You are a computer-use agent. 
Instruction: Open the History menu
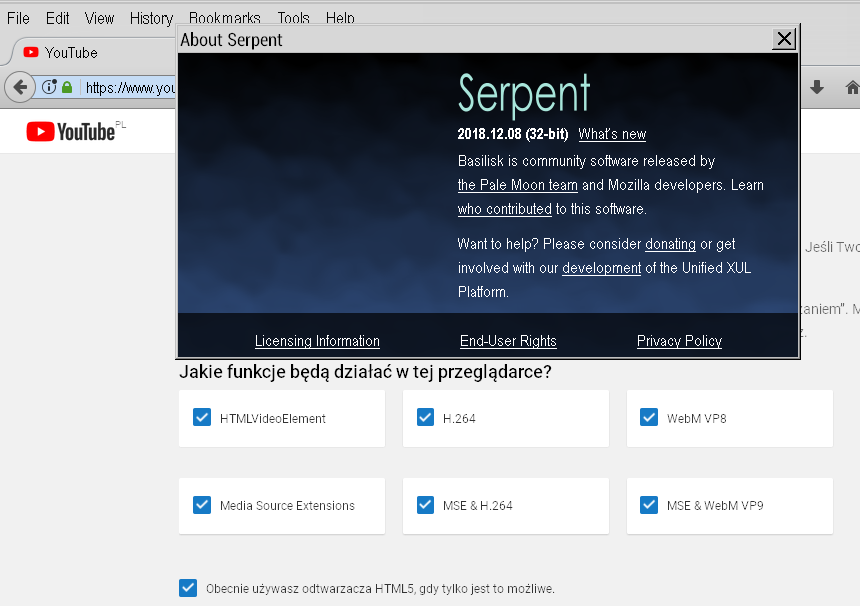tap(151, 18)
